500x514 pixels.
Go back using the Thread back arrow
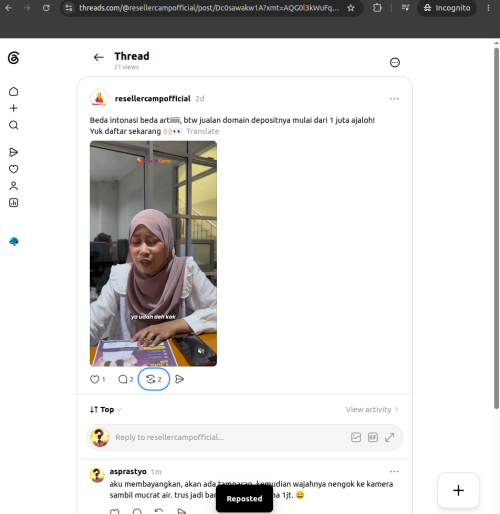click(98, 57)
